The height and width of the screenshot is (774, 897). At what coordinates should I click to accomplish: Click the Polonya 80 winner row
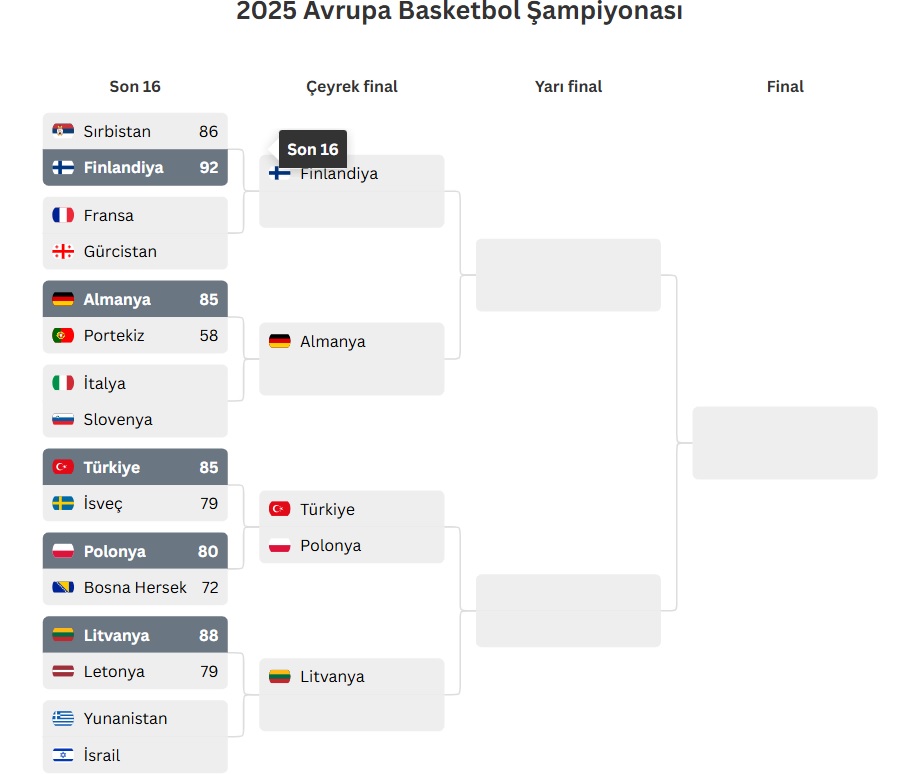pyautogui.click(x=135, y=551)
